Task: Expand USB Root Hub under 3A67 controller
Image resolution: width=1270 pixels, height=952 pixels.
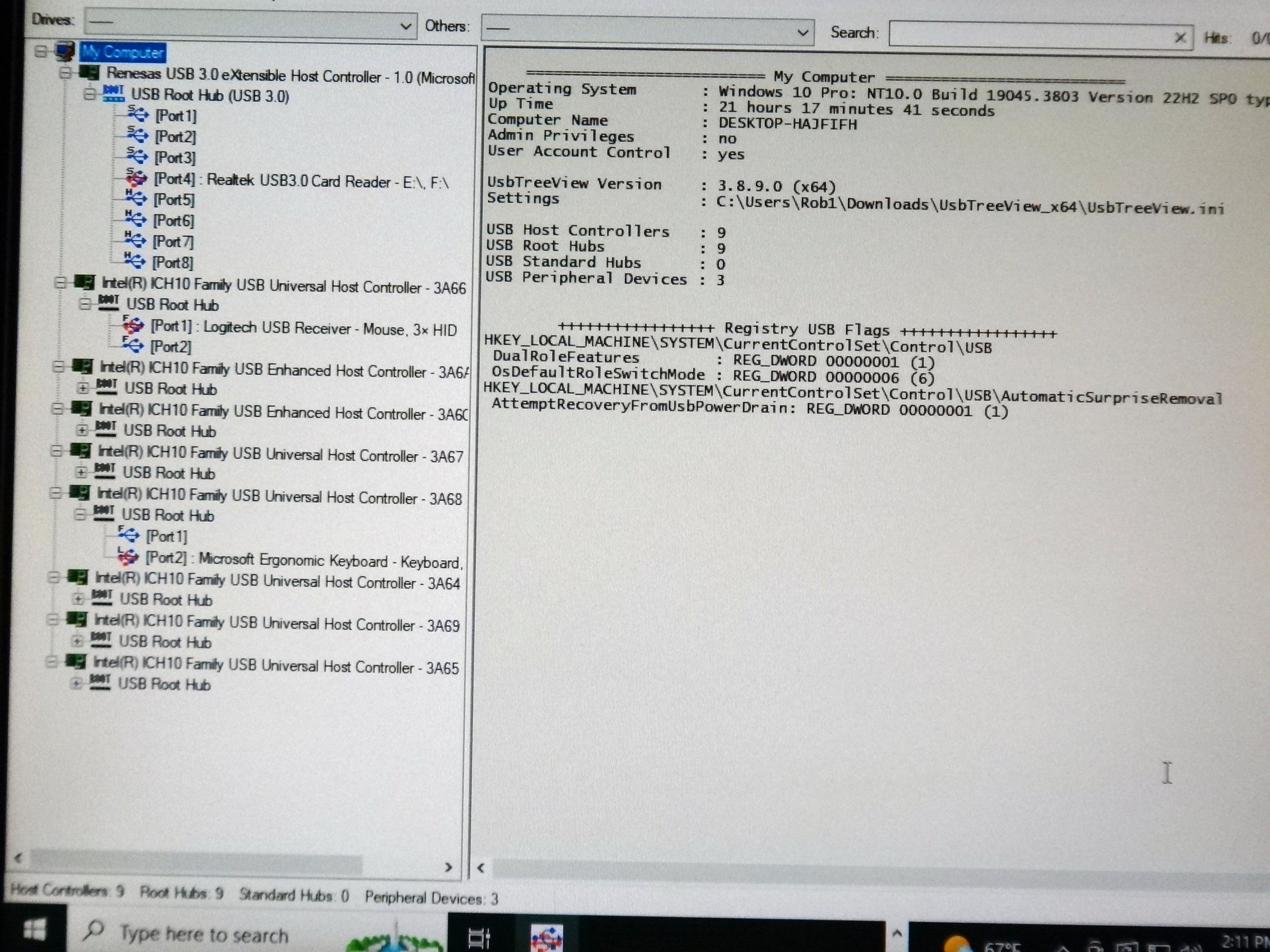Action: pos(80,472)
